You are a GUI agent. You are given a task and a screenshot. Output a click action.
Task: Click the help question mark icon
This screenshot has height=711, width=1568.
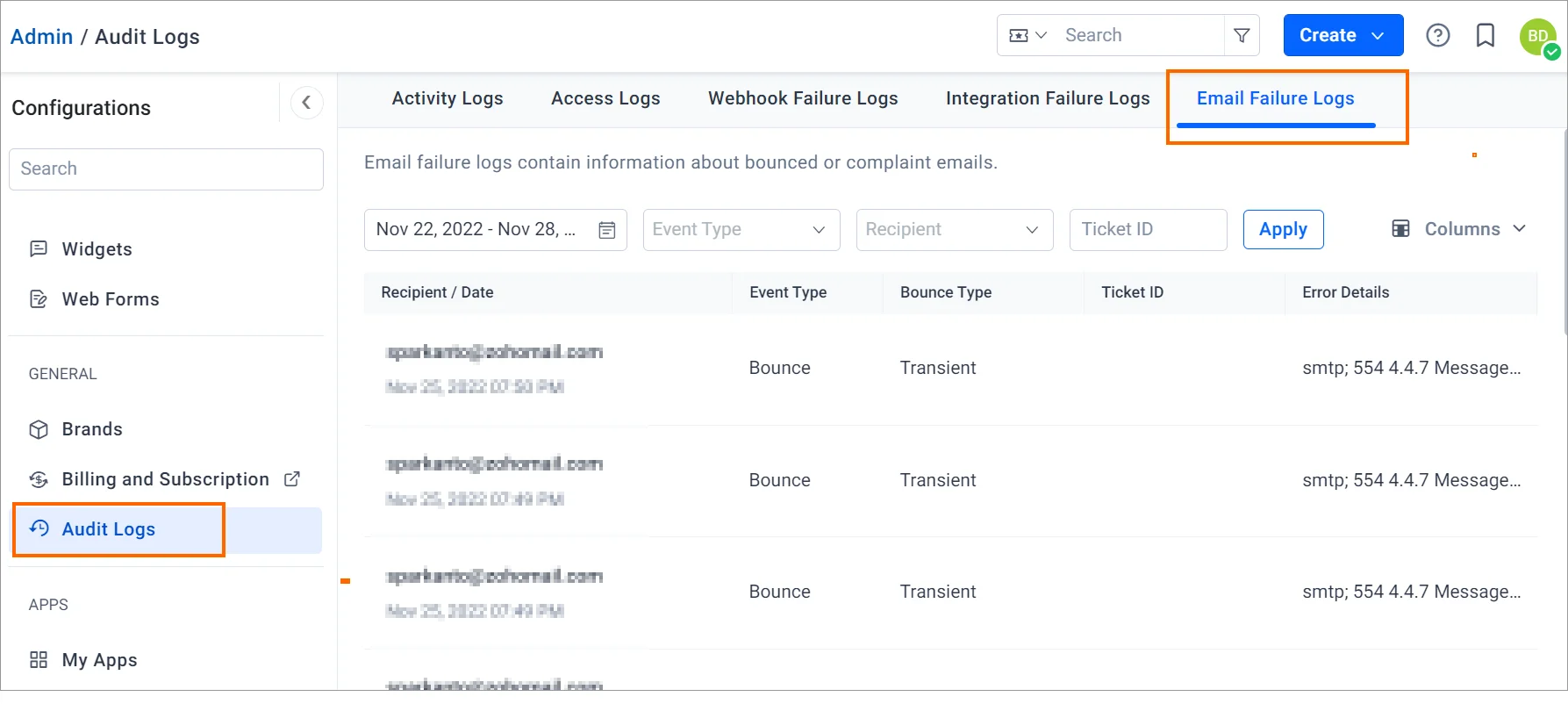[1437, 35]
